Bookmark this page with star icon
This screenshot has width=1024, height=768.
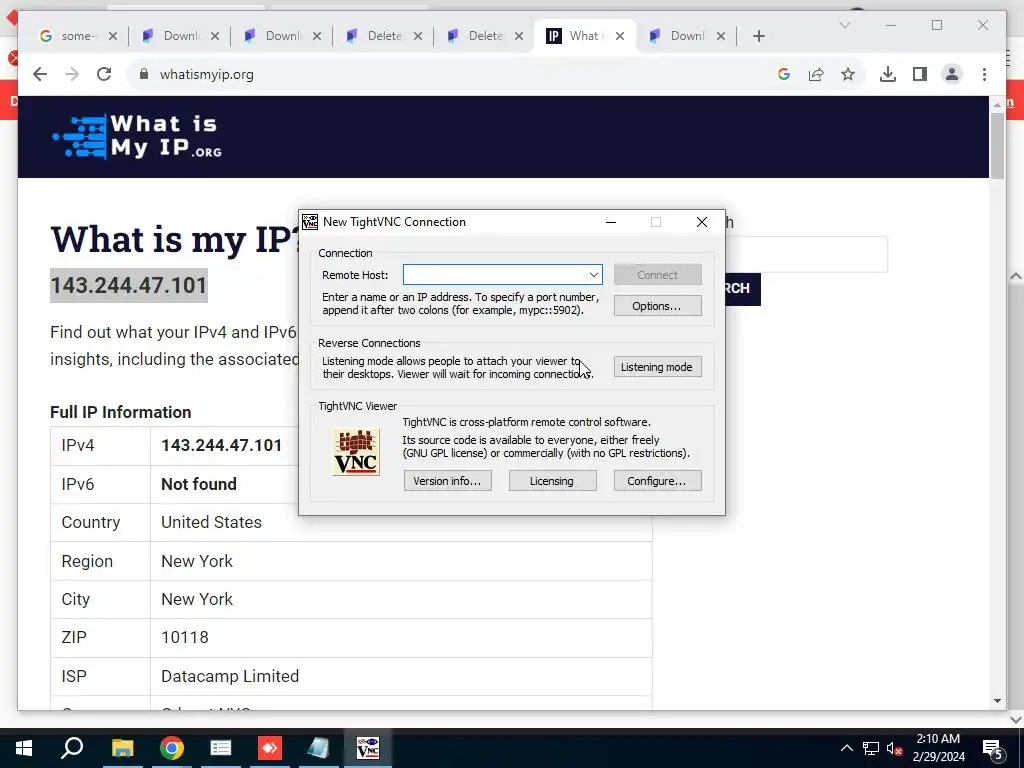tap(848, 74)
